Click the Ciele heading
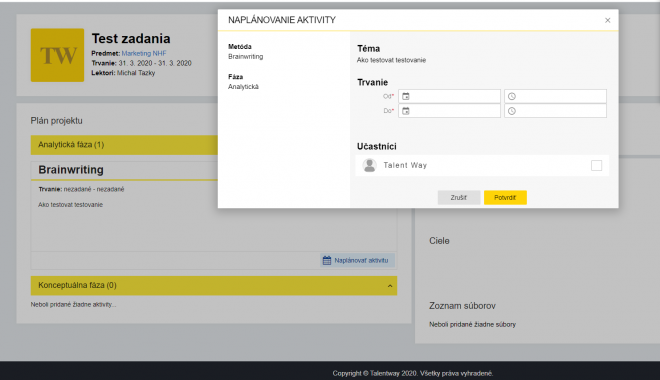This screenshot has height=380, width=660. pos(439,241)
